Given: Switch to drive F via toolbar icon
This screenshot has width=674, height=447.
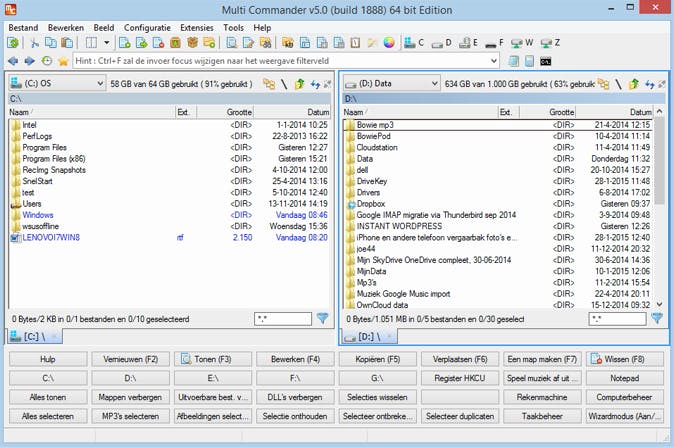Looking at the screenshot, I should pos(494,43).
